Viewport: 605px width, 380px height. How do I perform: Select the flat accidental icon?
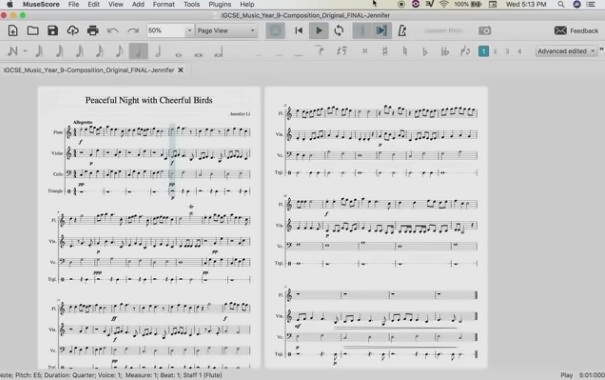(x=425, y=51)
